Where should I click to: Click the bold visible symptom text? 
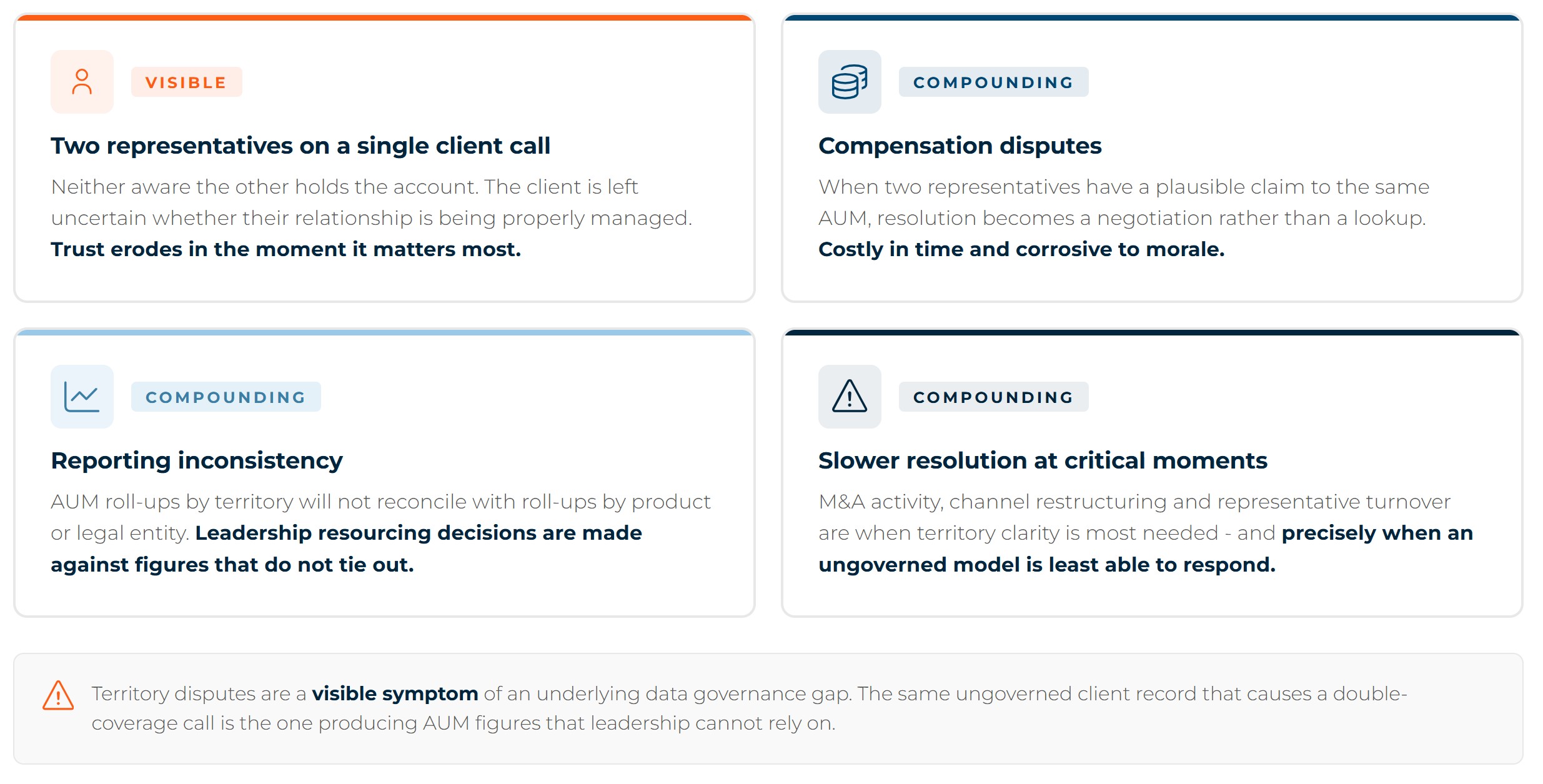click(x=395, y=693)
